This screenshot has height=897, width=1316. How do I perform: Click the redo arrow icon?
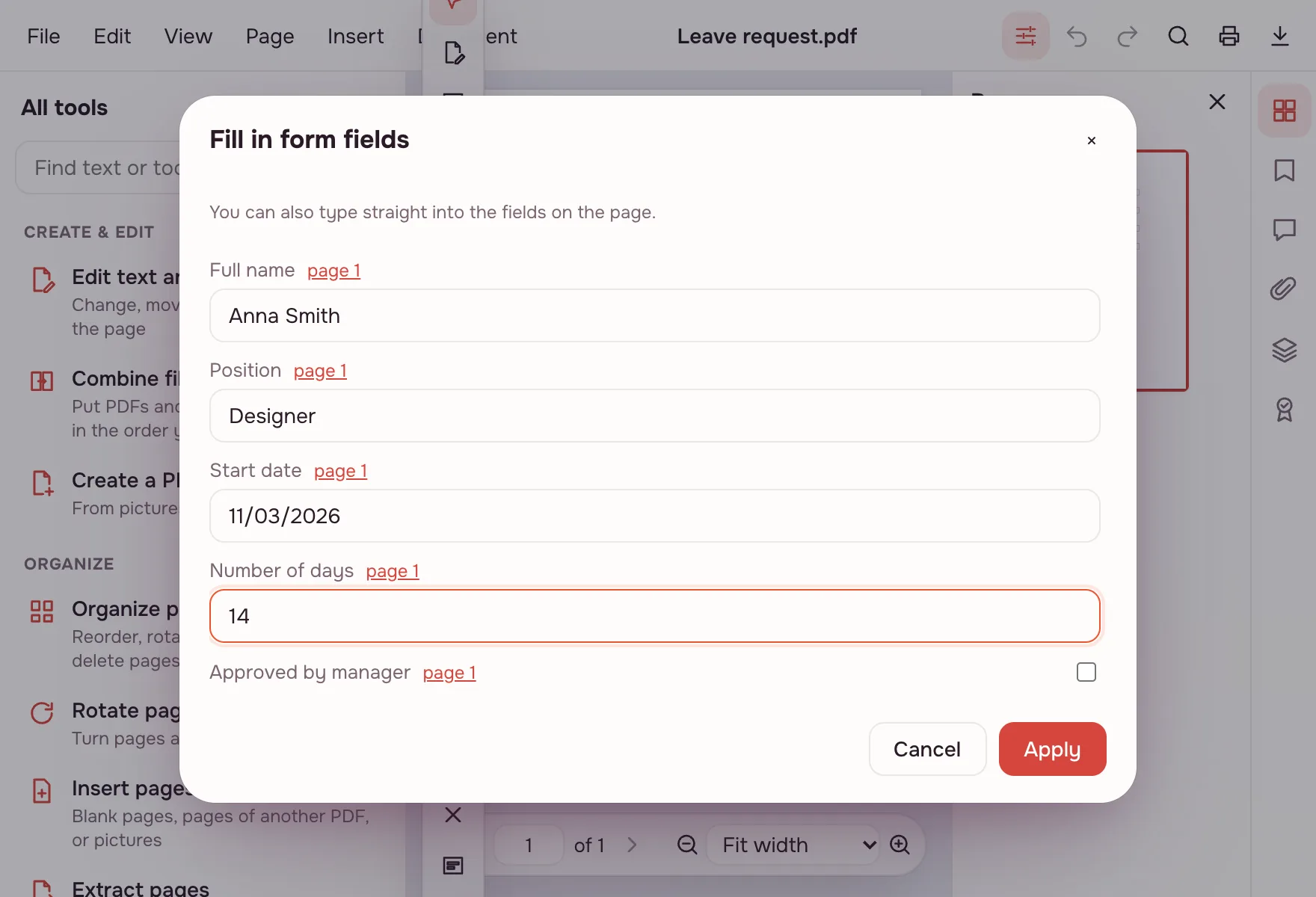1128,36
